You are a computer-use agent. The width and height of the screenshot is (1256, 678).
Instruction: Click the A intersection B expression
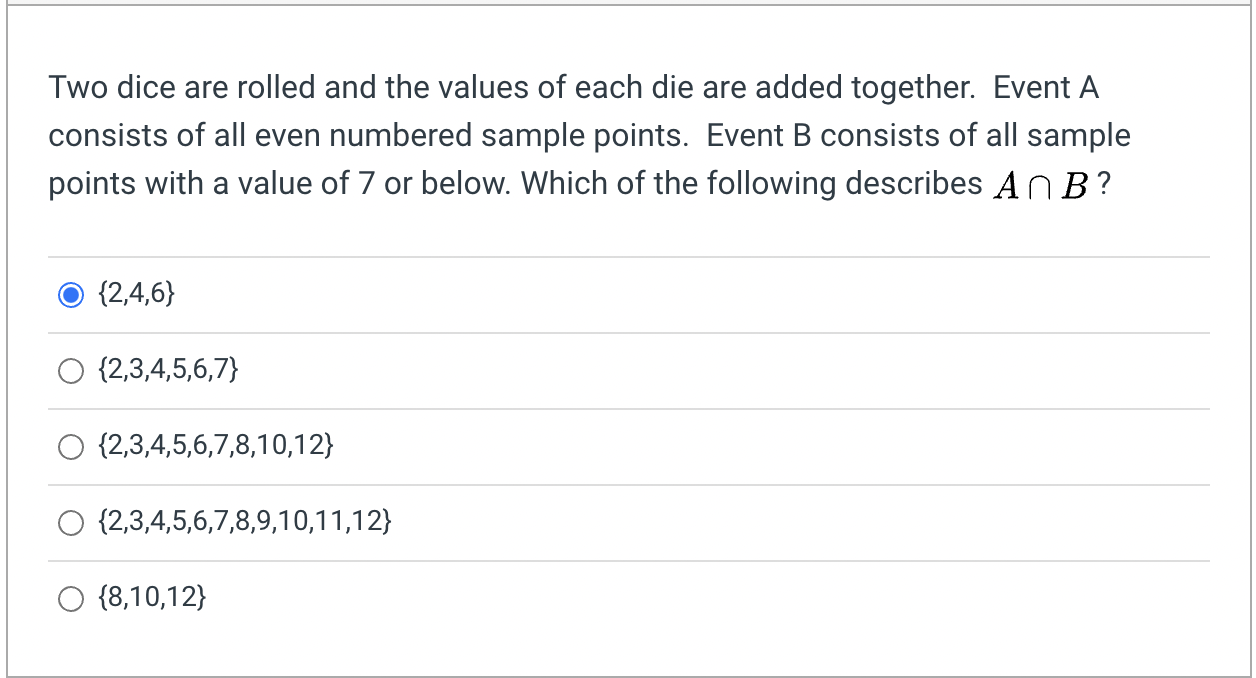click(x=1052, y=185)
